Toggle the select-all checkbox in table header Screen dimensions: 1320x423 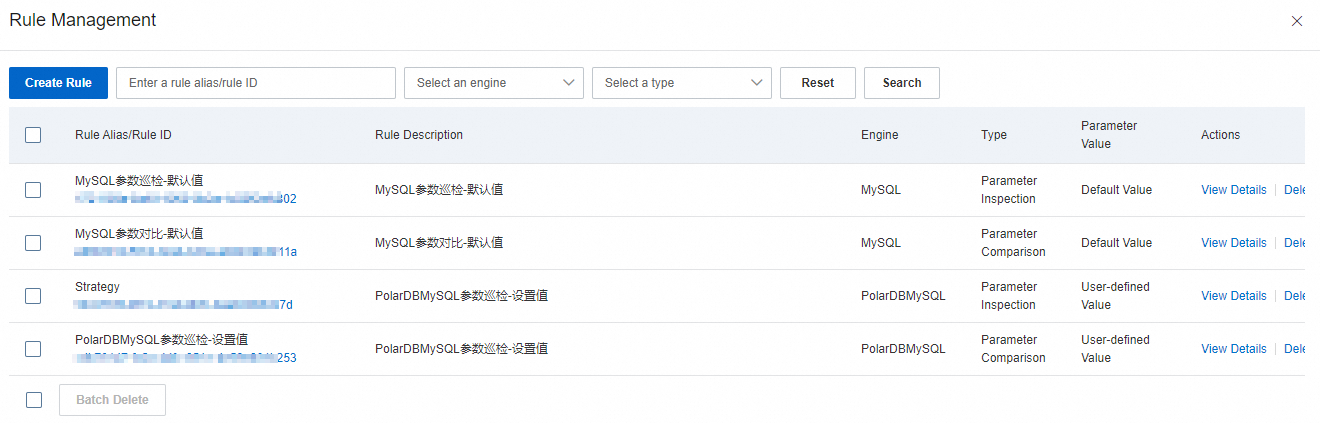click(33, 135)
